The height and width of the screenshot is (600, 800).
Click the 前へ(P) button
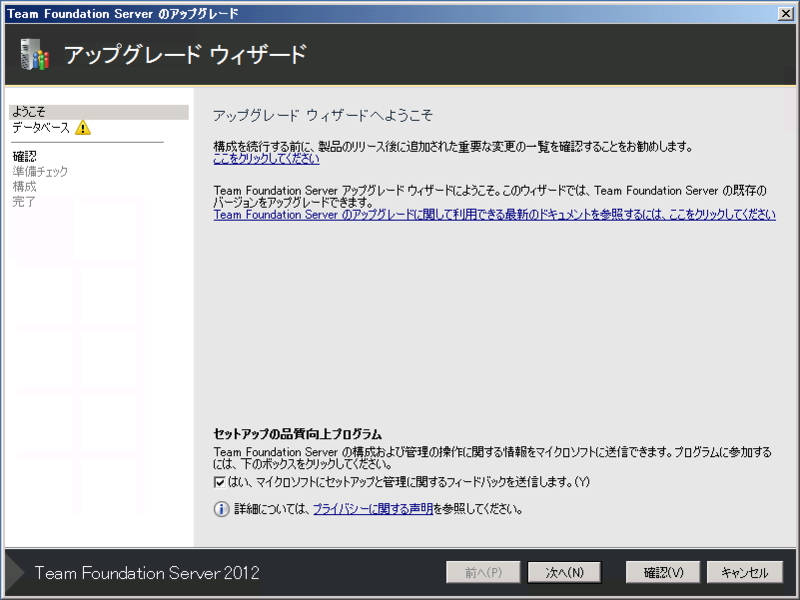coord(483,572)
